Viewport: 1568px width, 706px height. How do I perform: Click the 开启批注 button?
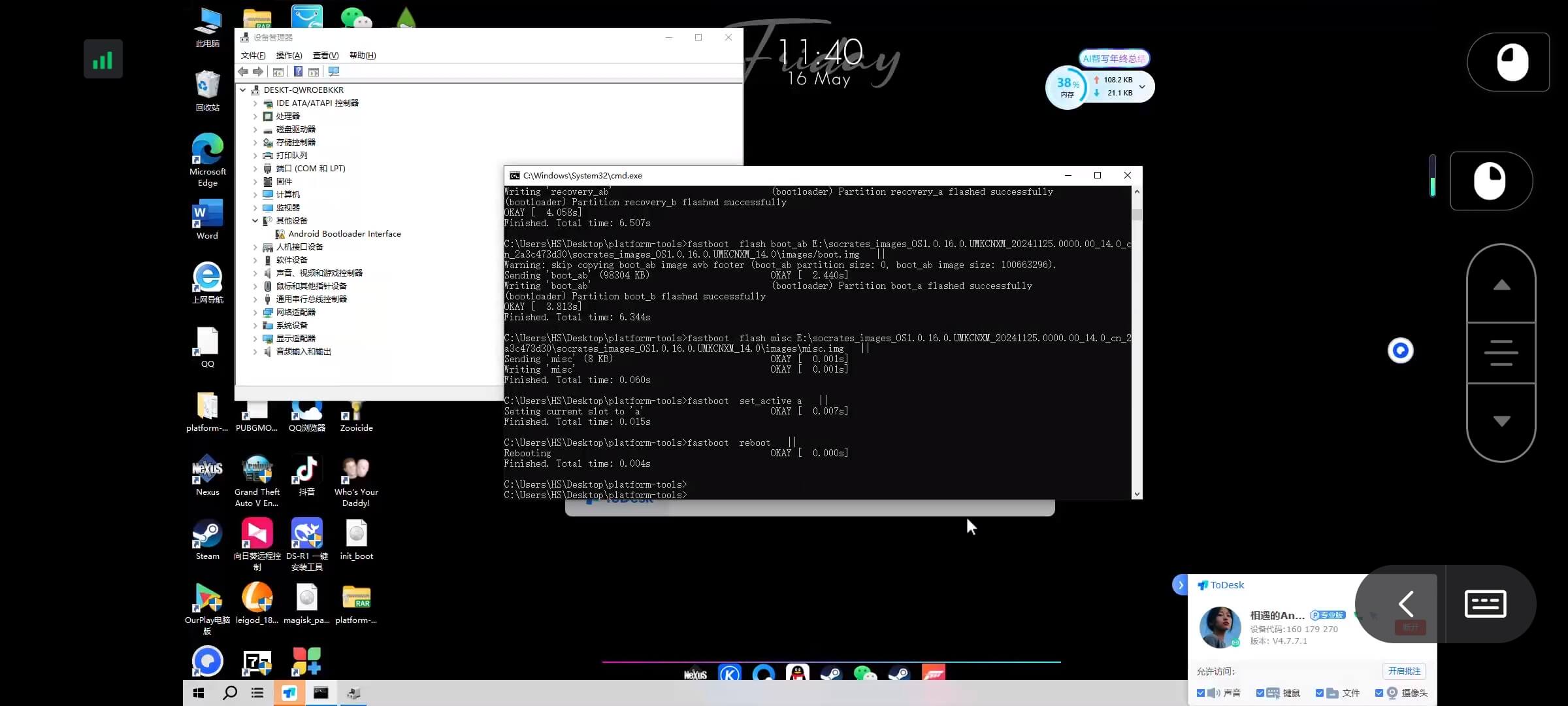pyautogui.click(x=1404, y=671)
